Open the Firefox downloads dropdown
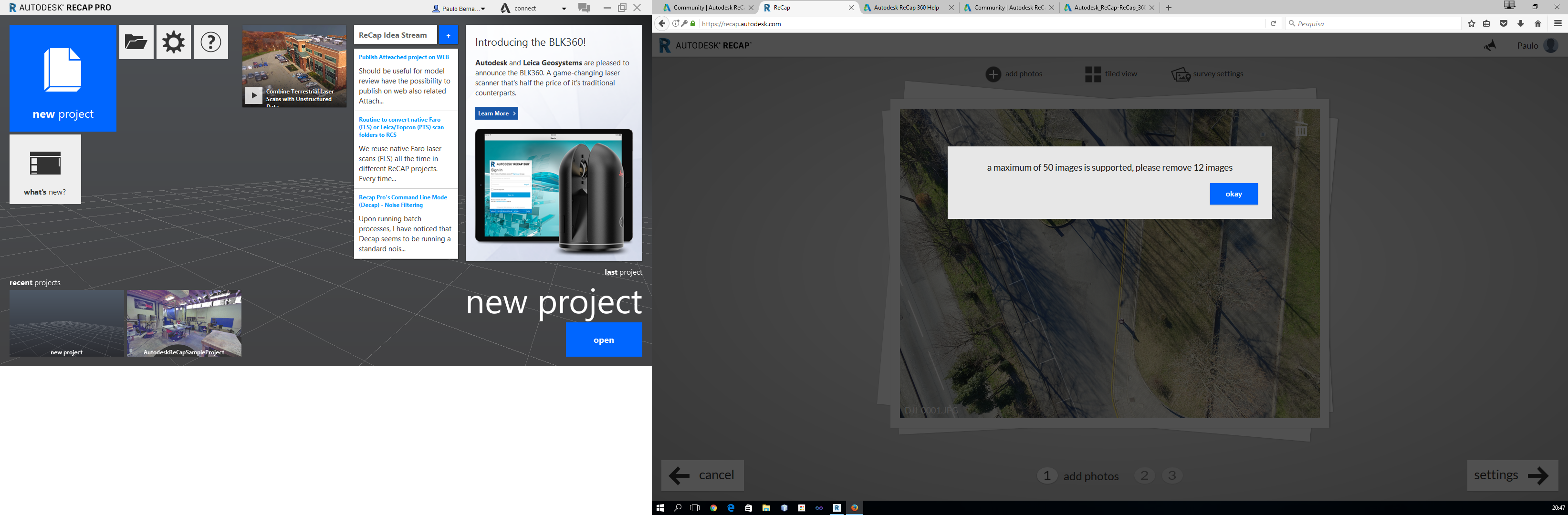The width and height of the screenshot is (1568, 515). point(1521,24)
